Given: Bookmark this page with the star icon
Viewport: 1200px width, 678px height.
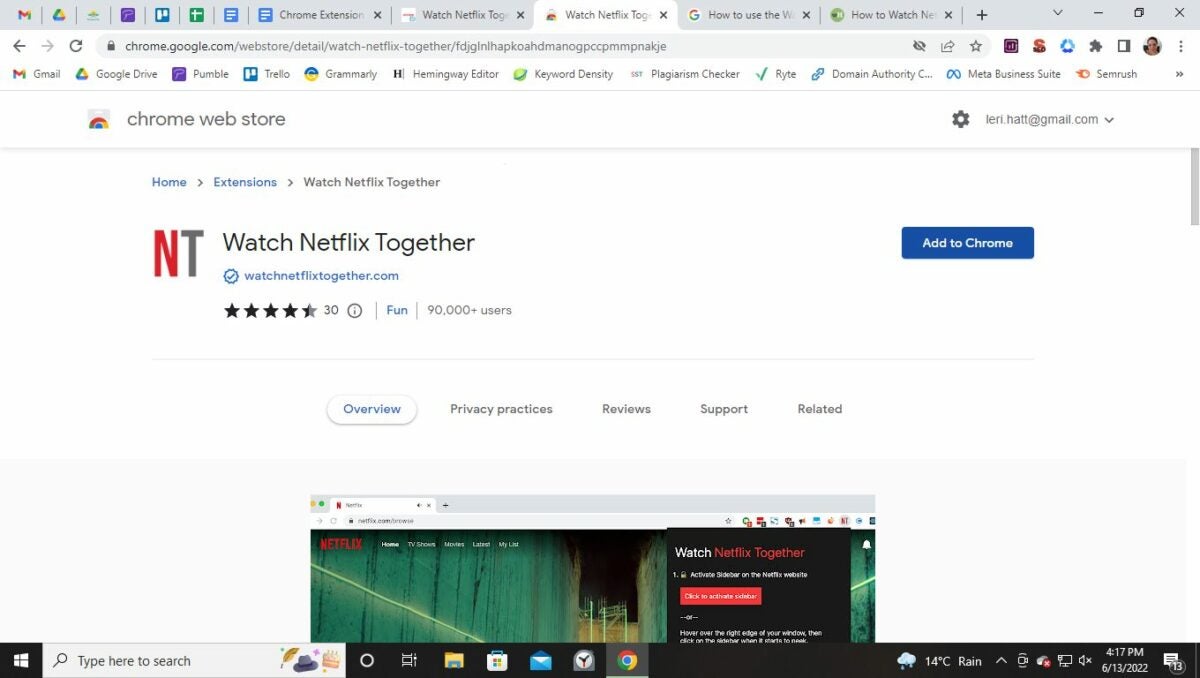Looking at the screenshot, I should (975, 46).
